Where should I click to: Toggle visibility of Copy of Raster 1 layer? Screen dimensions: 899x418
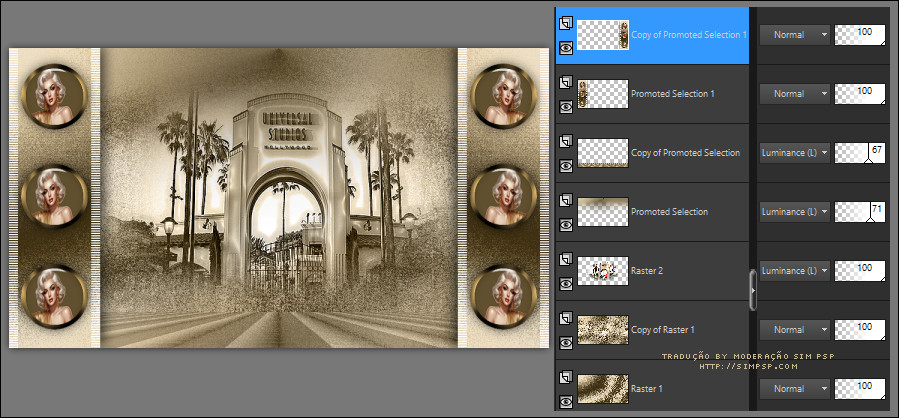click(x=566, y=342)
